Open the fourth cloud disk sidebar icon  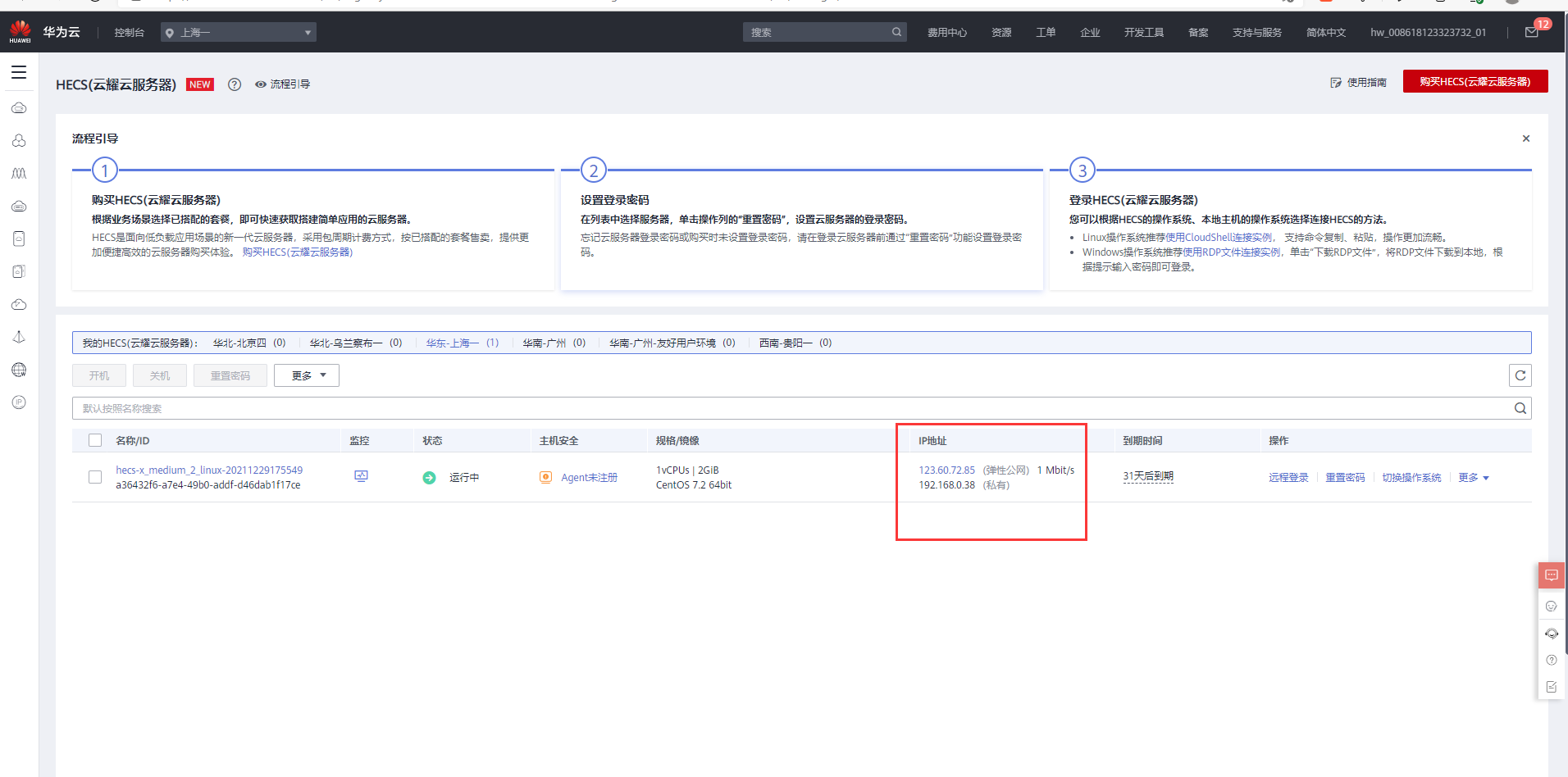[x=19, y=207]
